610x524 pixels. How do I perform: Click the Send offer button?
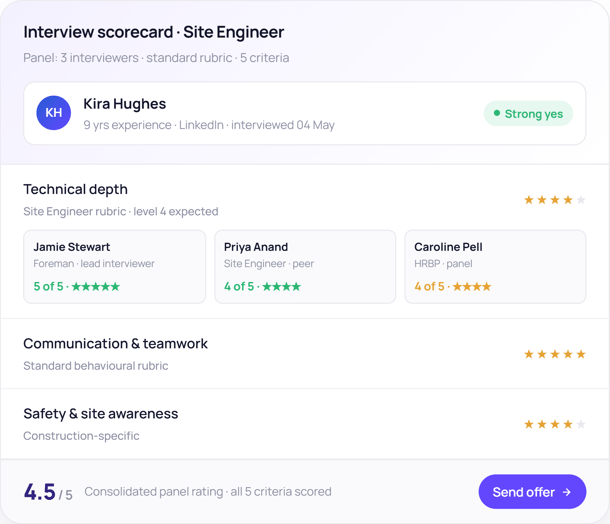(x=532, y=492)
